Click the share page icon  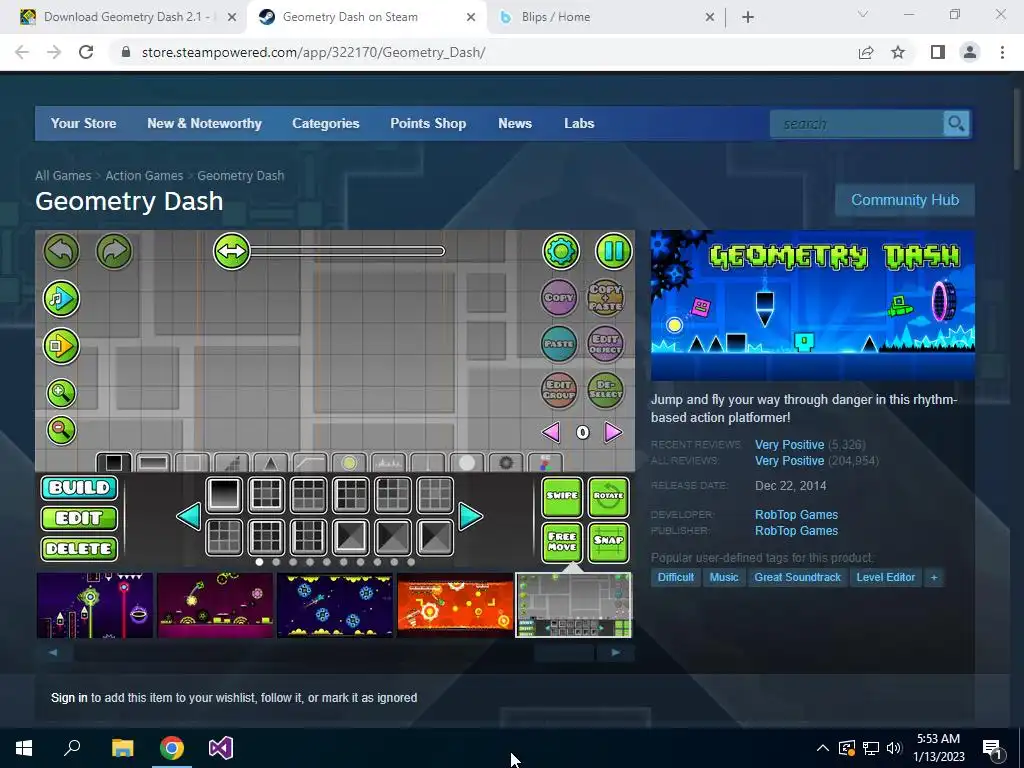pyautogui.click(x=866, y=52)
